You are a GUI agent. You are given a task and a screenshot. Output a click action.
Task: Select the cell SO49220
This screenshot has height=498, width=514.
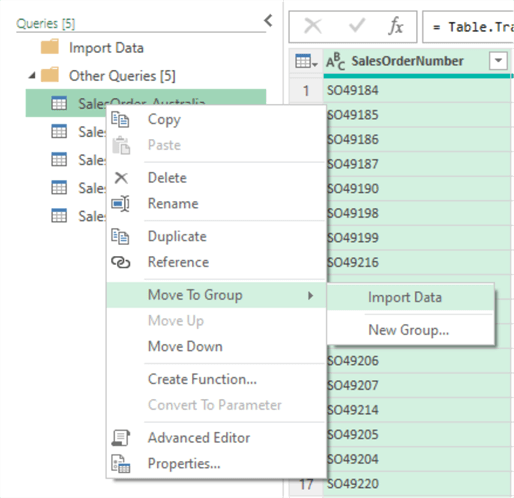[x=417, y=484]
